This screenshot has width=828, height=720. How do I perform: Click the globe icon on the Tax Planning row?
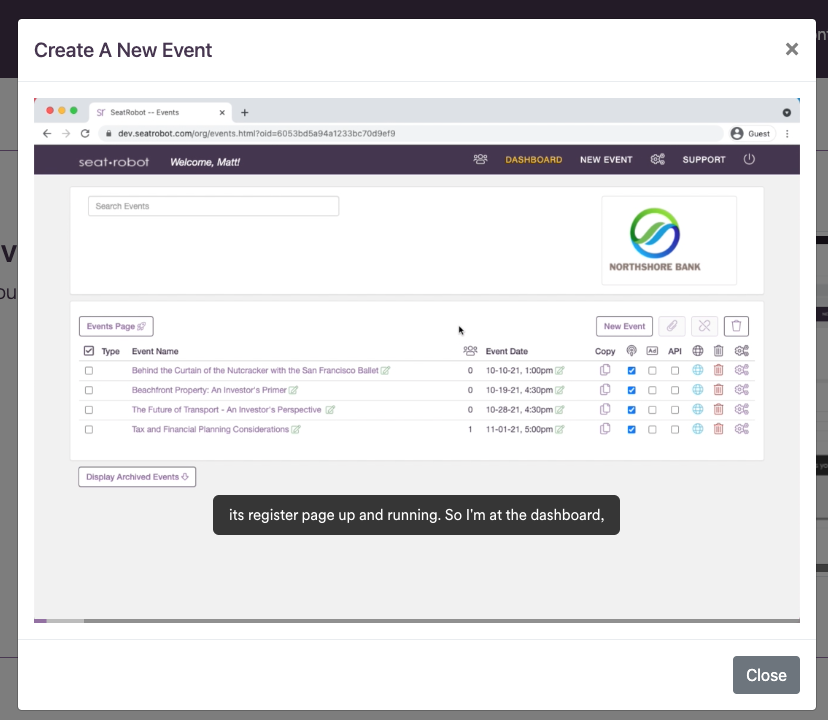pyautogui.click(x=697, y=428)
